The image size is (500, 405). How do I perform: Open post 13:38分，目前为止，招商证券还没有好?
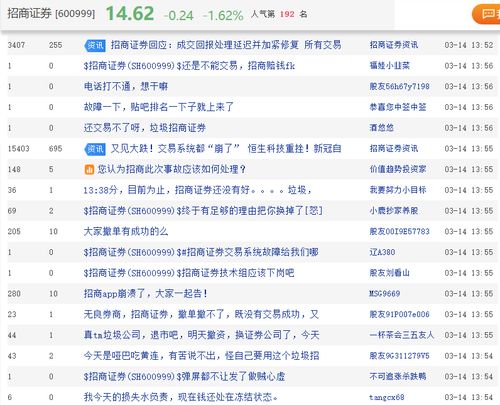click(198, 190)
